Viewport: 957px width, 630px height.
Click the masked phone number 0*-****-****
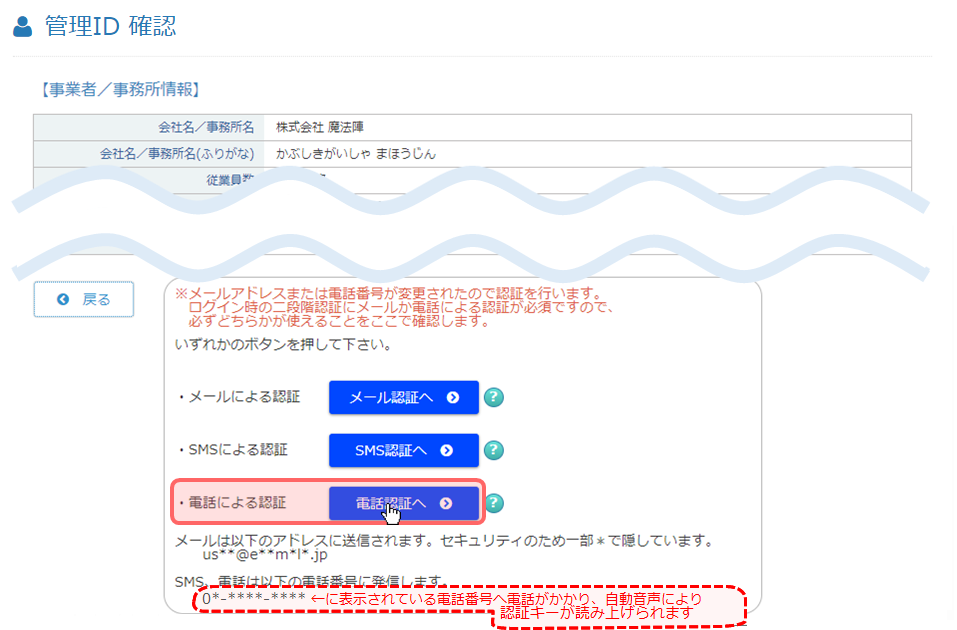click(254, 599)
